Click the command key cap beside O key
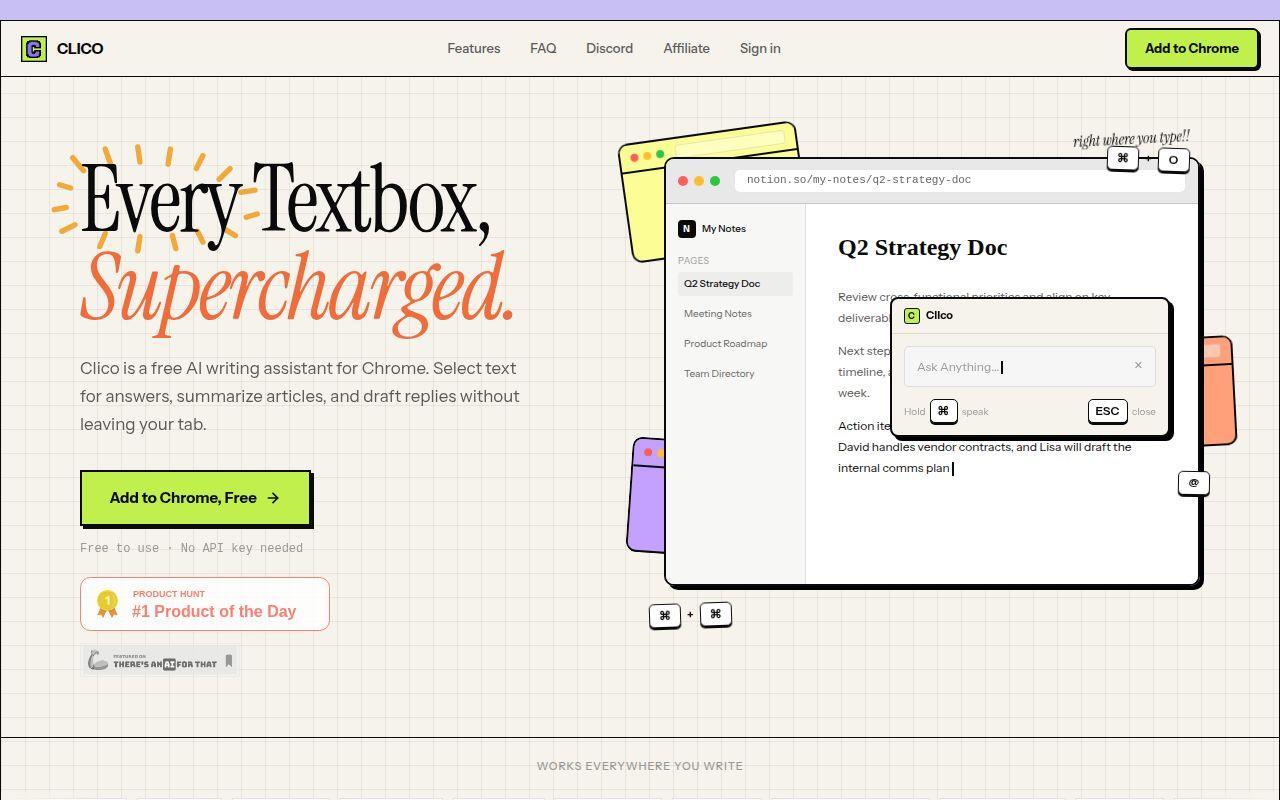 pyautogui.click(x=1123, y=158)
